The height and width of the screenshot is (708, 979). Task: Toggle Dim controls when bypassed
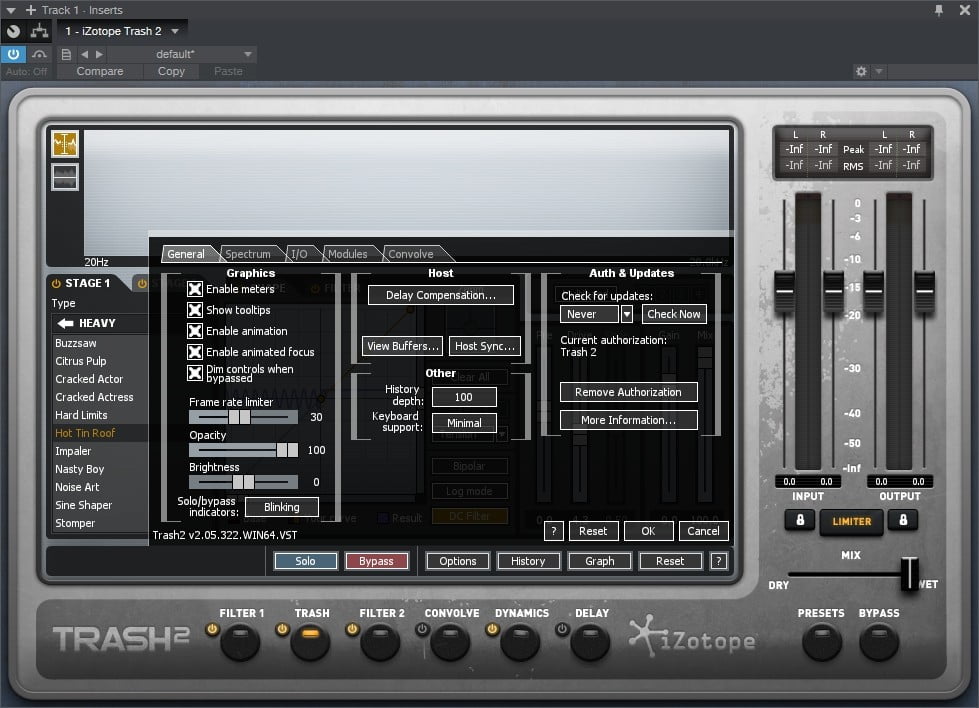tap(195, 373)
